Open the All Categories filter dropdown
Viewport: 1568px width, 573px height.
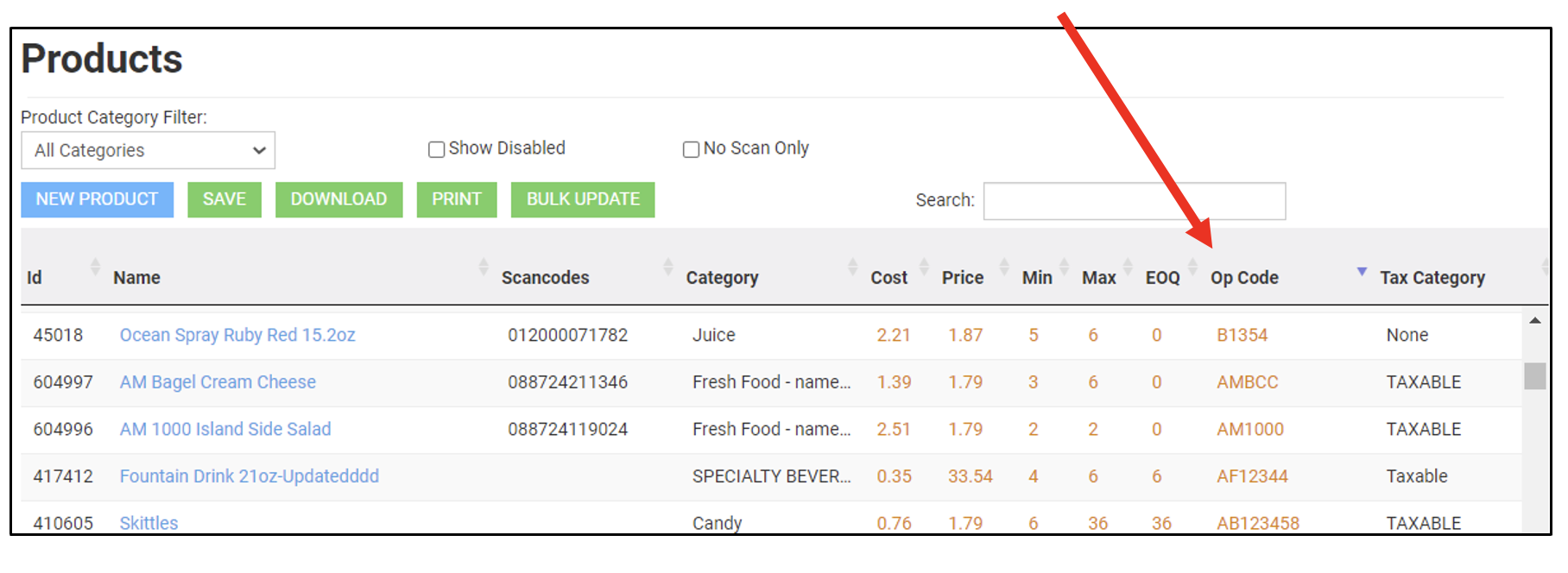(x=149, y=150)
